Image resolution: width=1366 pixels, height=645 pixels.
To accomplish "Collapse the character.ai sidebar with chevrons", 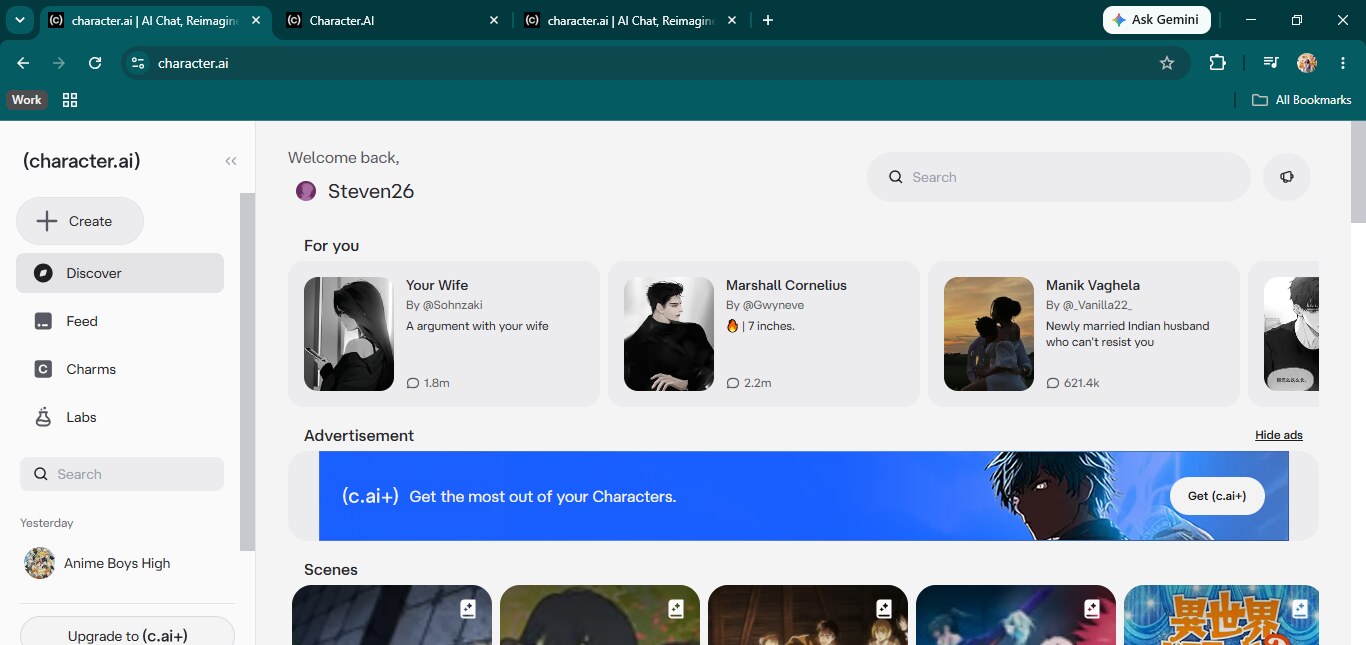I will (x=231, y=161).
